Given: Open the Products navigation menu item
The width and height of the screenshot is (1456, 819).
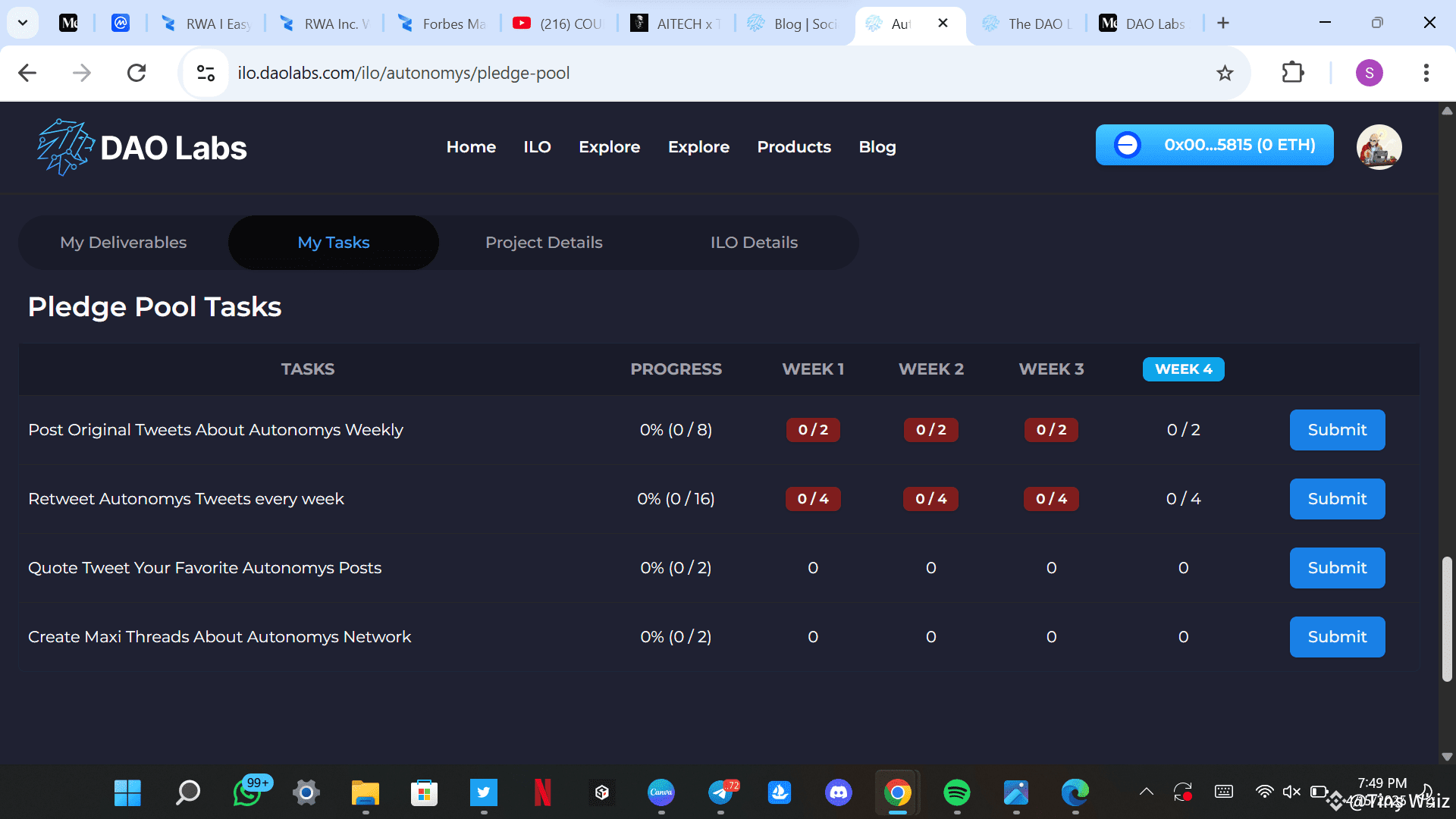Looking at the screenshot, I should click(793, 147).
